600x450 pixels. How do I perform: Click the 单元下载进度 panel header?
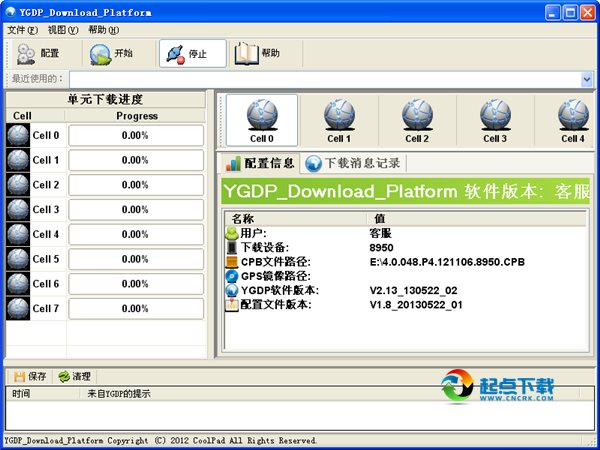(x=106, y=99)
